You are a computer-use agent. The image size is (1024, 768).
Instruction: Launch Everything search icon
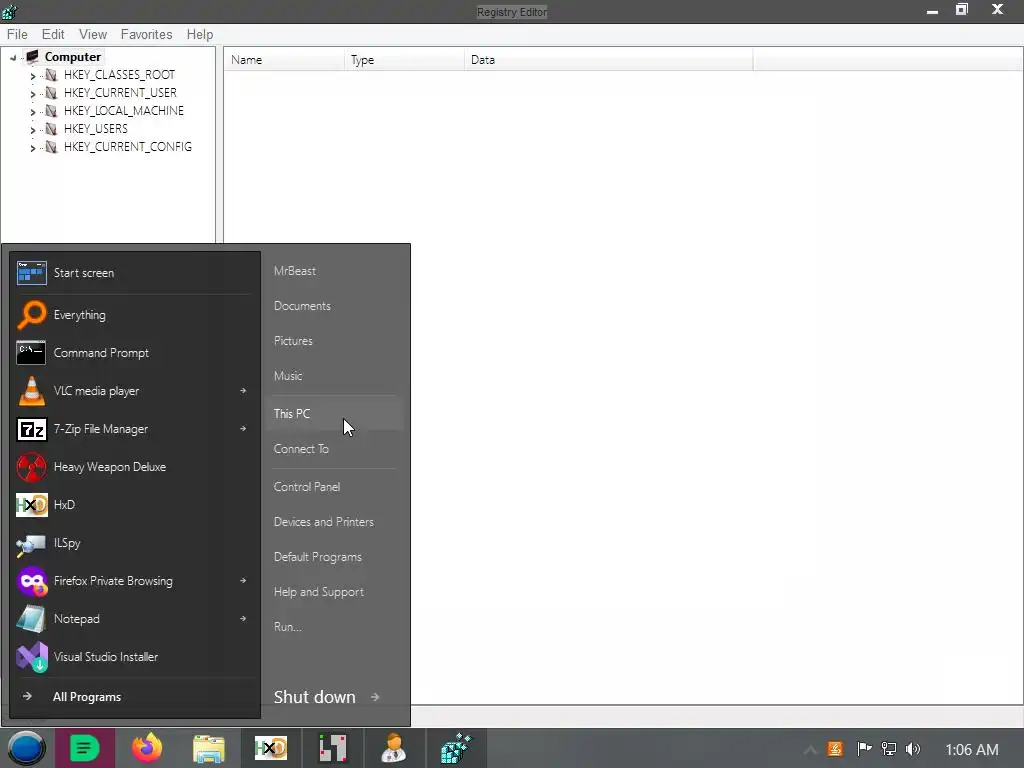31,315
